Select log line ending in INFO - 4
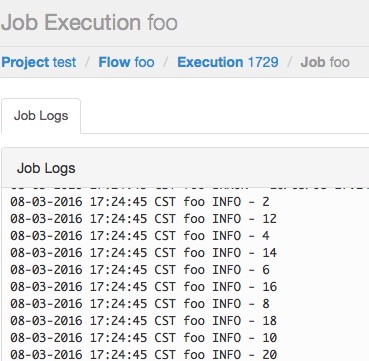The height and width of the screenshot is (361, 369). [140, 236]
